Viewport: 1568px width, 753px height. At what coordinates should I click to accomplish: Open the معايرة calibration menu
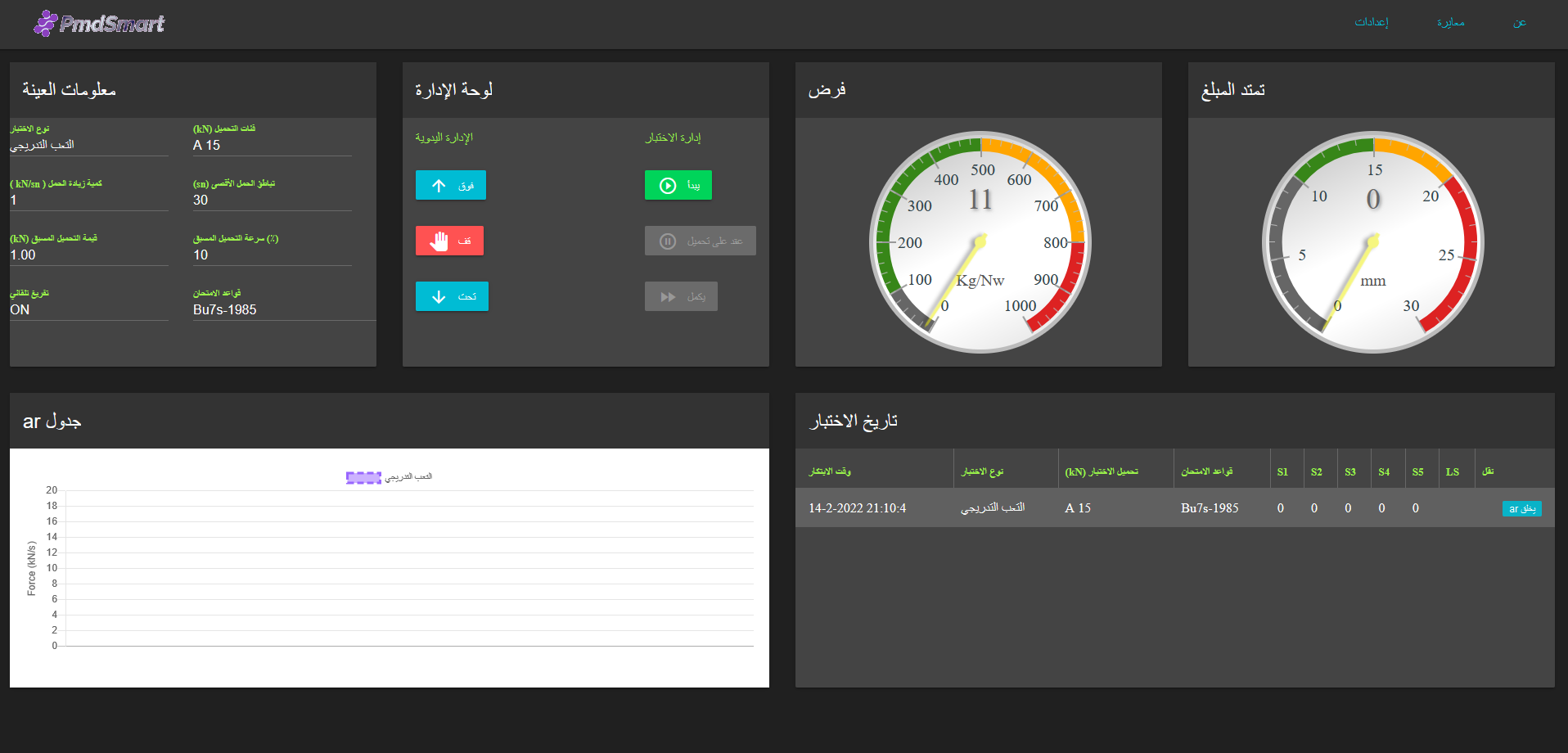pyautogui.click(x=1450, y=22)
